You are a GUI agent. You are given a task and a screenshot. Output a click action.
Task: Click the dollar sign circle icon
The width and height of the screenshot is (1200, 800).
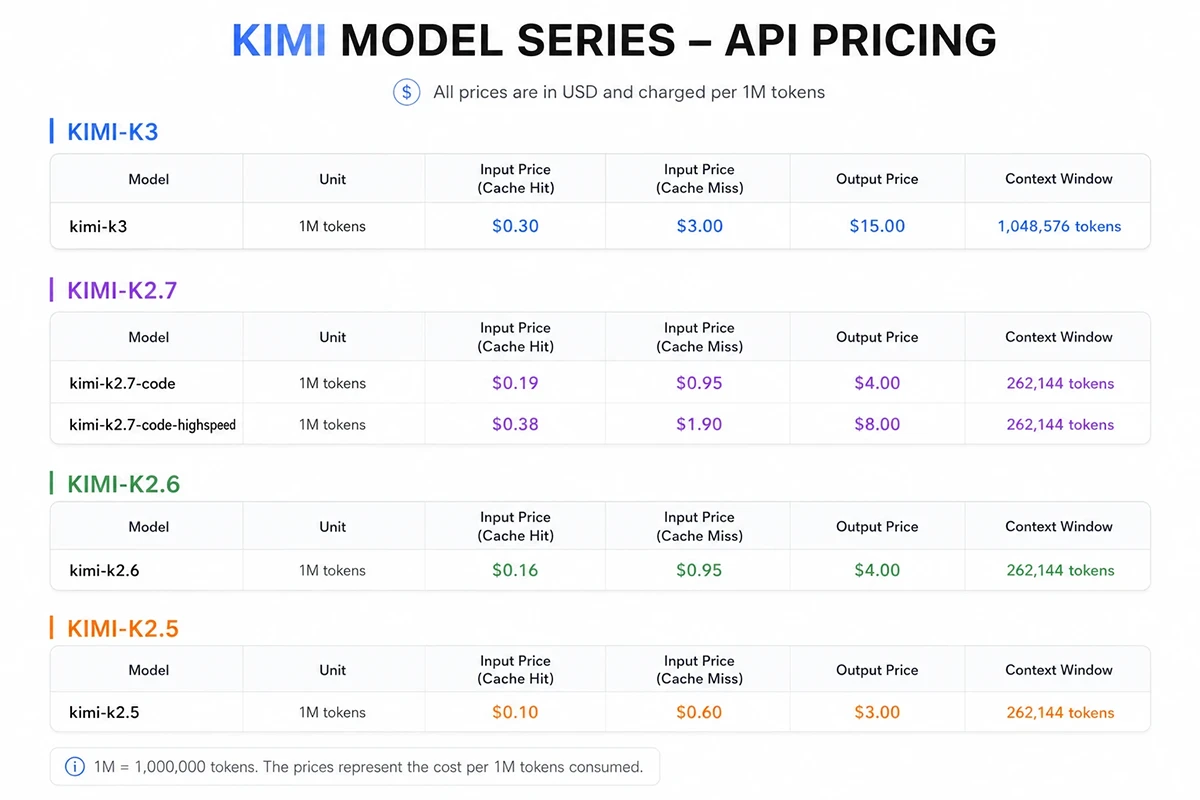coord(406,92)
